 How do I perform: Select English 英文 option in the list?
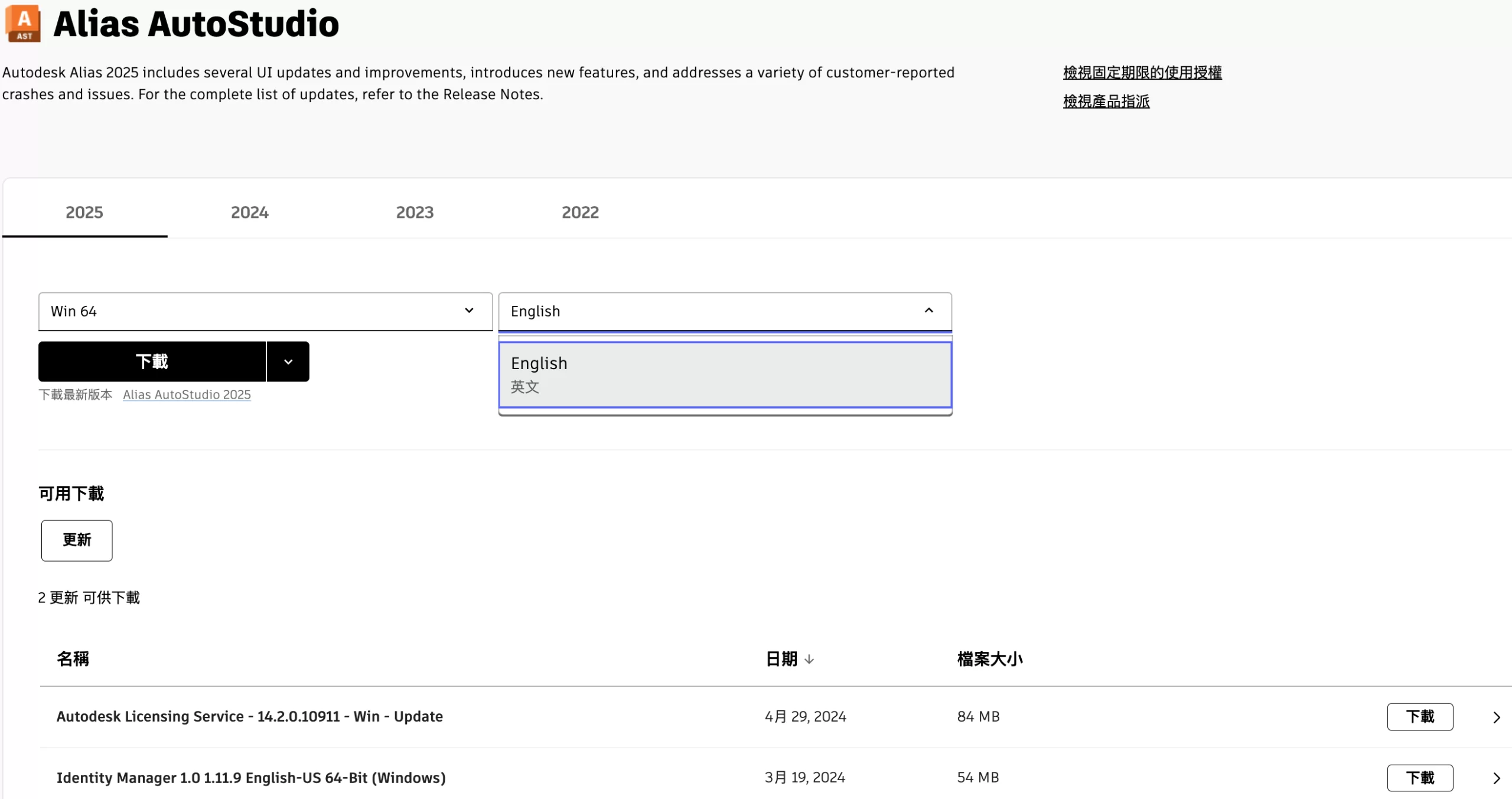pyautogui.click(x=725, y=374)
